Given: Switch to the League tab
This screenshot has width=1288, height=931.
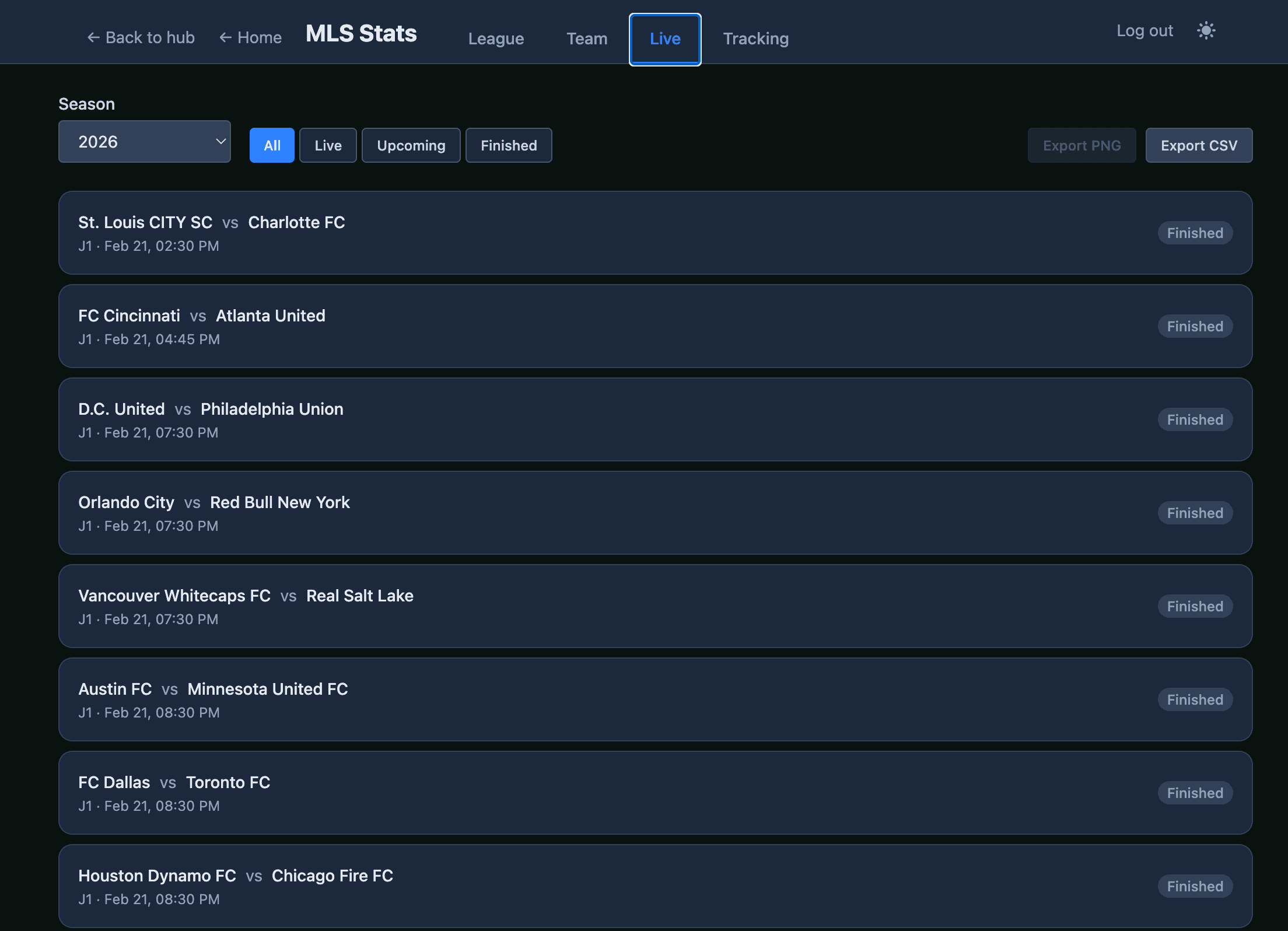Looking at the screenshot, I should click(x=496, y=38).
